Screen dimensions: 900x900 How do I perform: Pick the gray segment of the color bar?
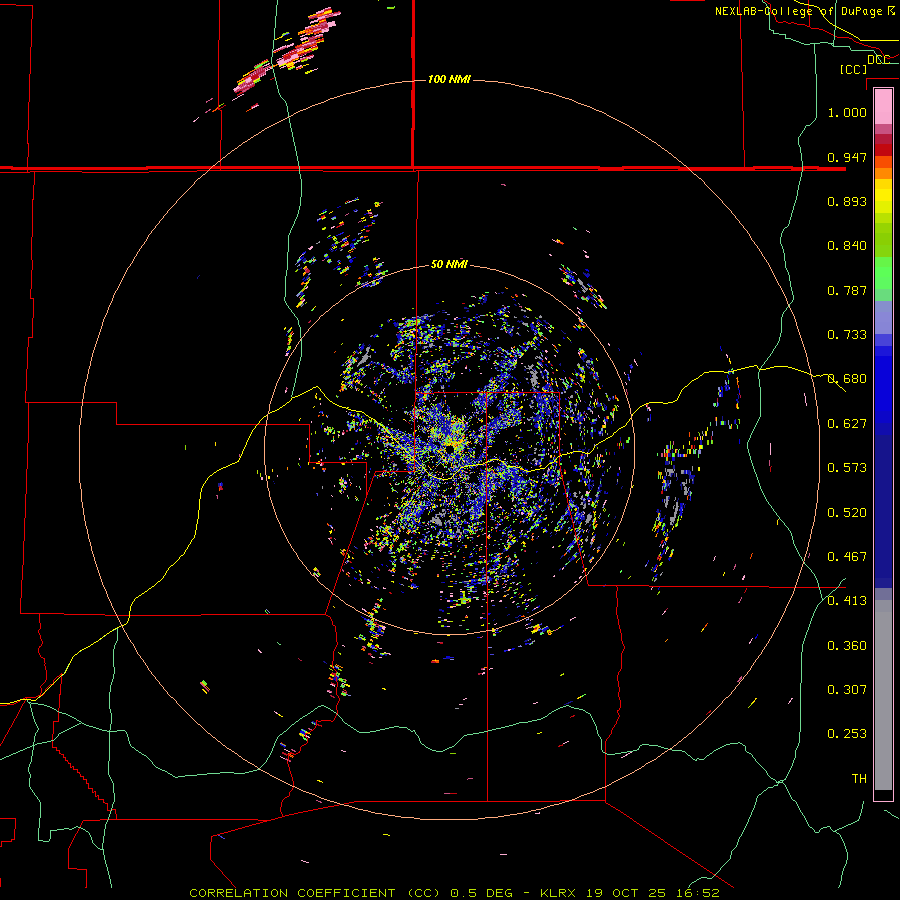point(883,695)
